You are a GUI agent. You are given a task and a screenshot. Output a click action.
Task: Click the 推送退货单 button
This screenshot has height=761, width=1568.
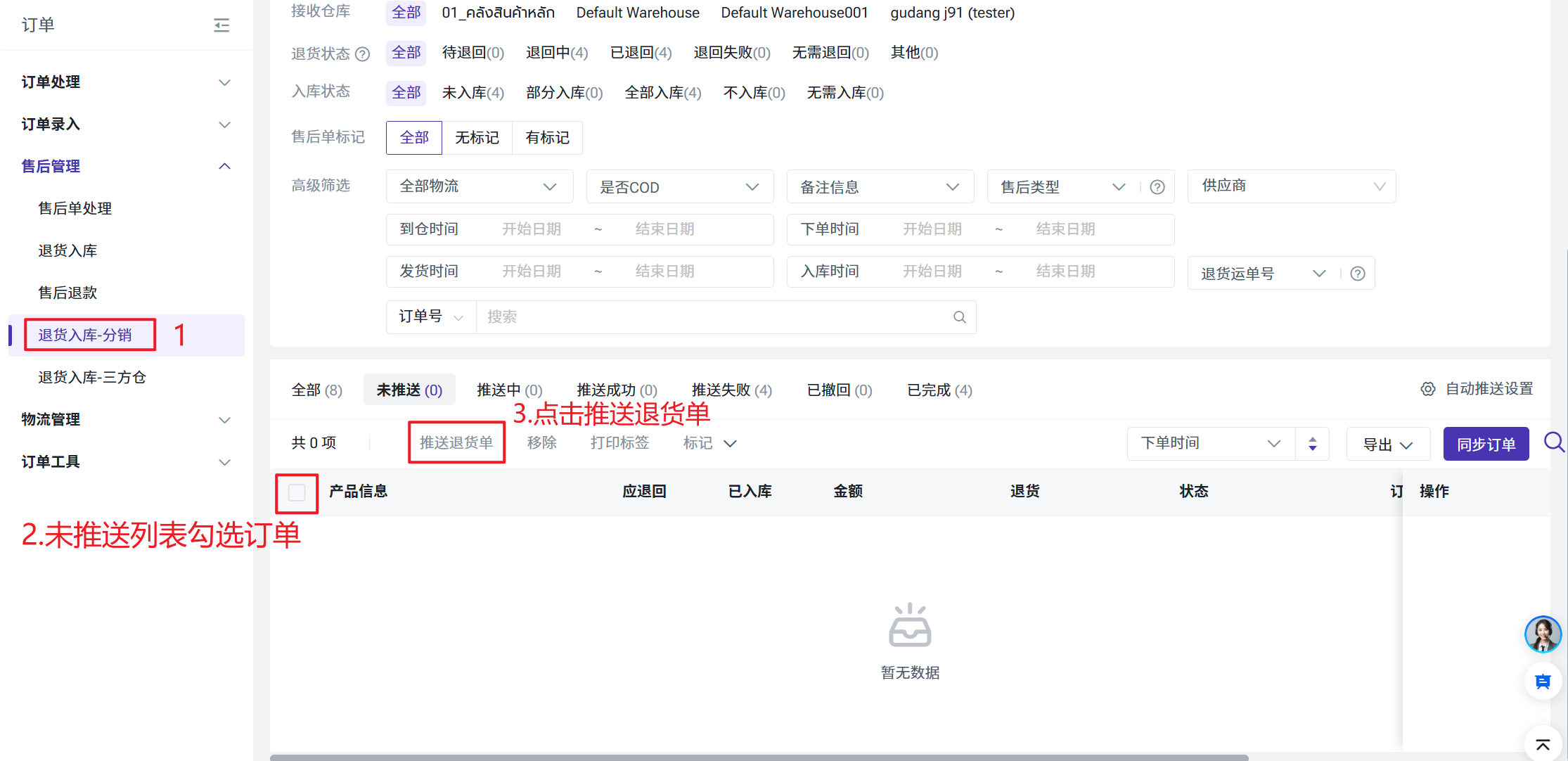[x=456, y=443]
